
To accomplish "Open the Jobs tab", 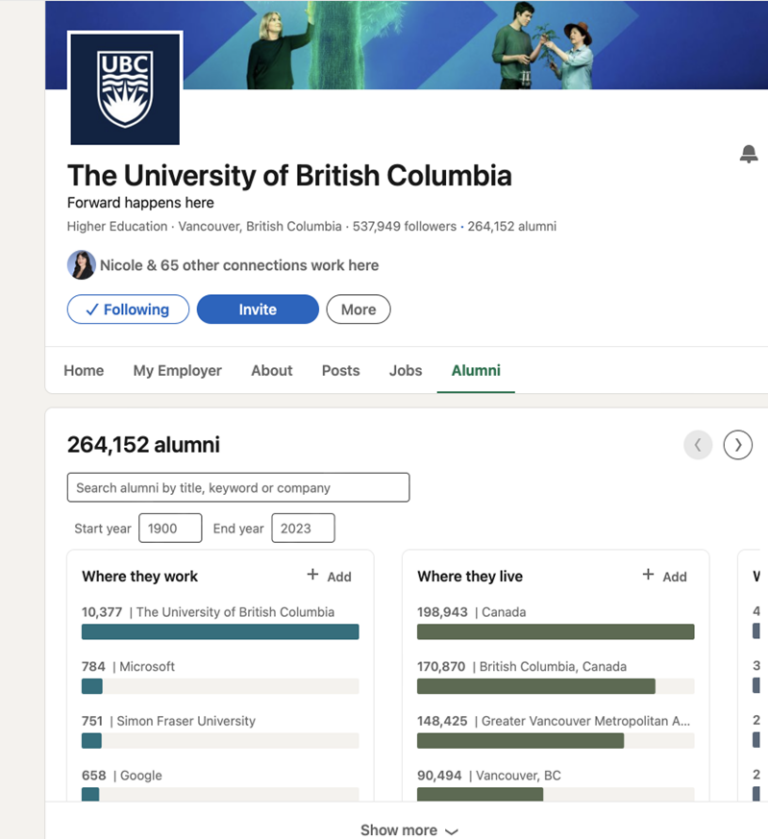I will (405, 370).
